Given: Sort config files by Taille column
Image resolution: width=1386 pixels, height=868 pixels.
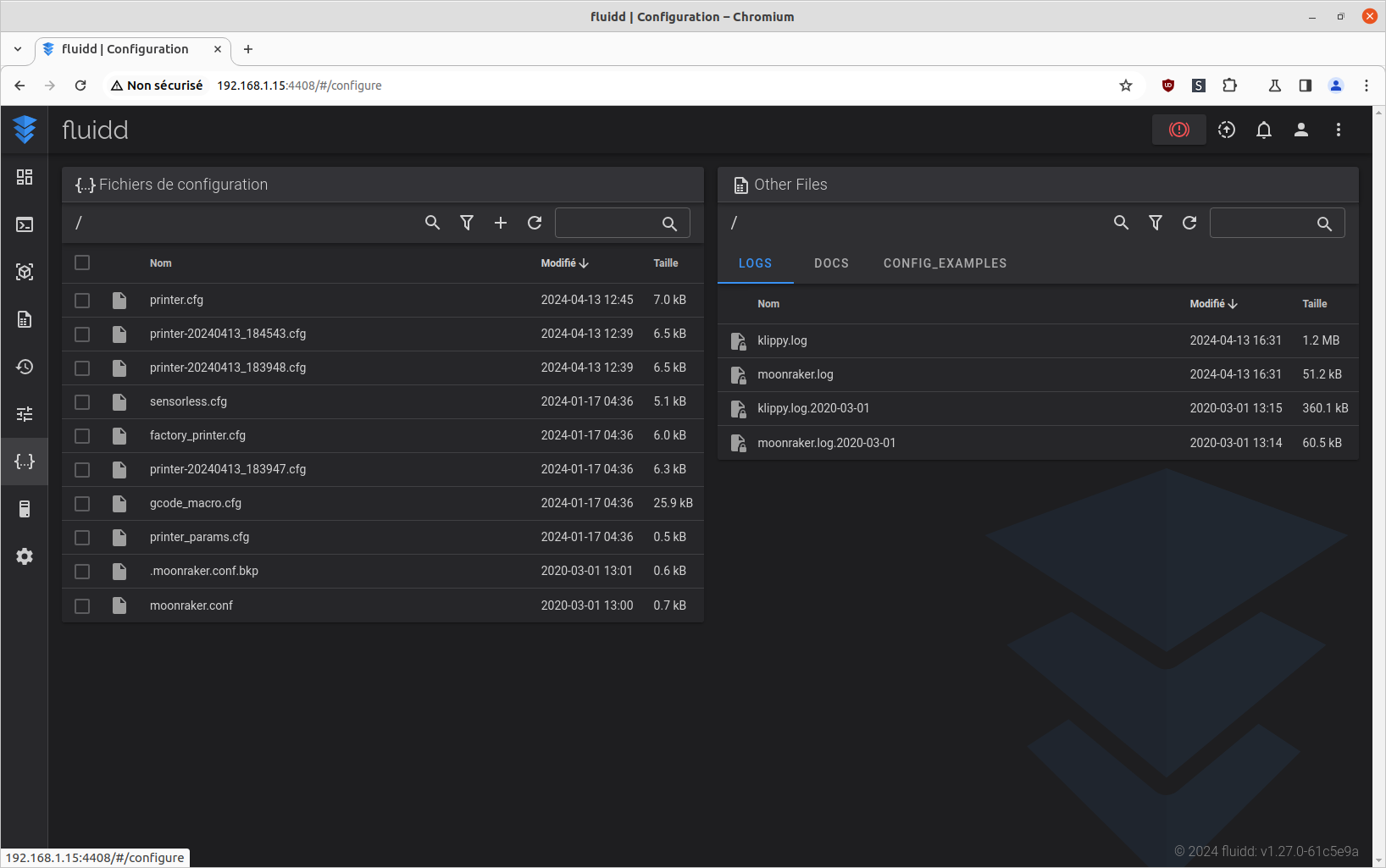Looking at the screenshot, I should (666, 263).
